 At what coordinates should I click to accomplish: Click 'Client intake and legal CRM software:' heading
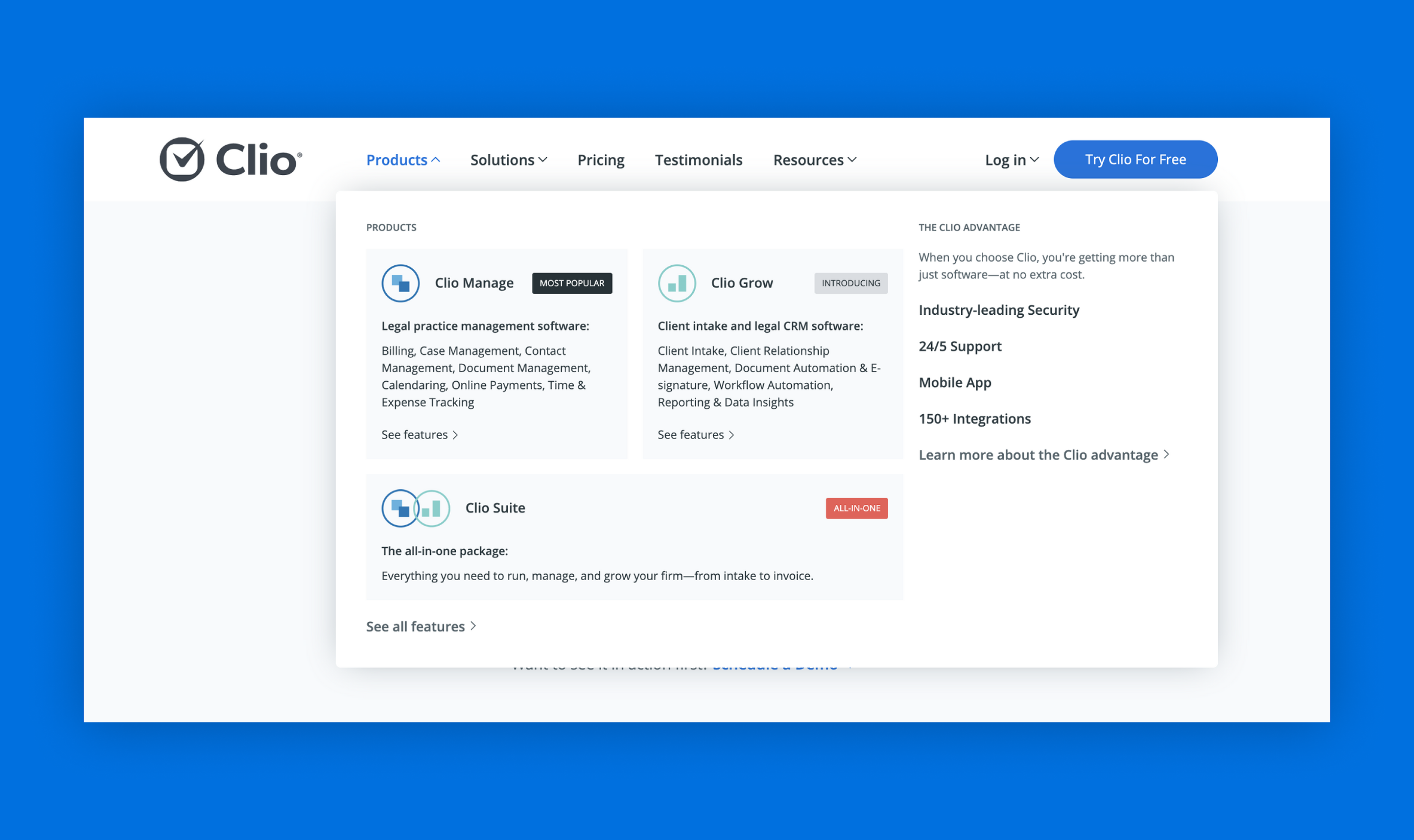[760, 326]
